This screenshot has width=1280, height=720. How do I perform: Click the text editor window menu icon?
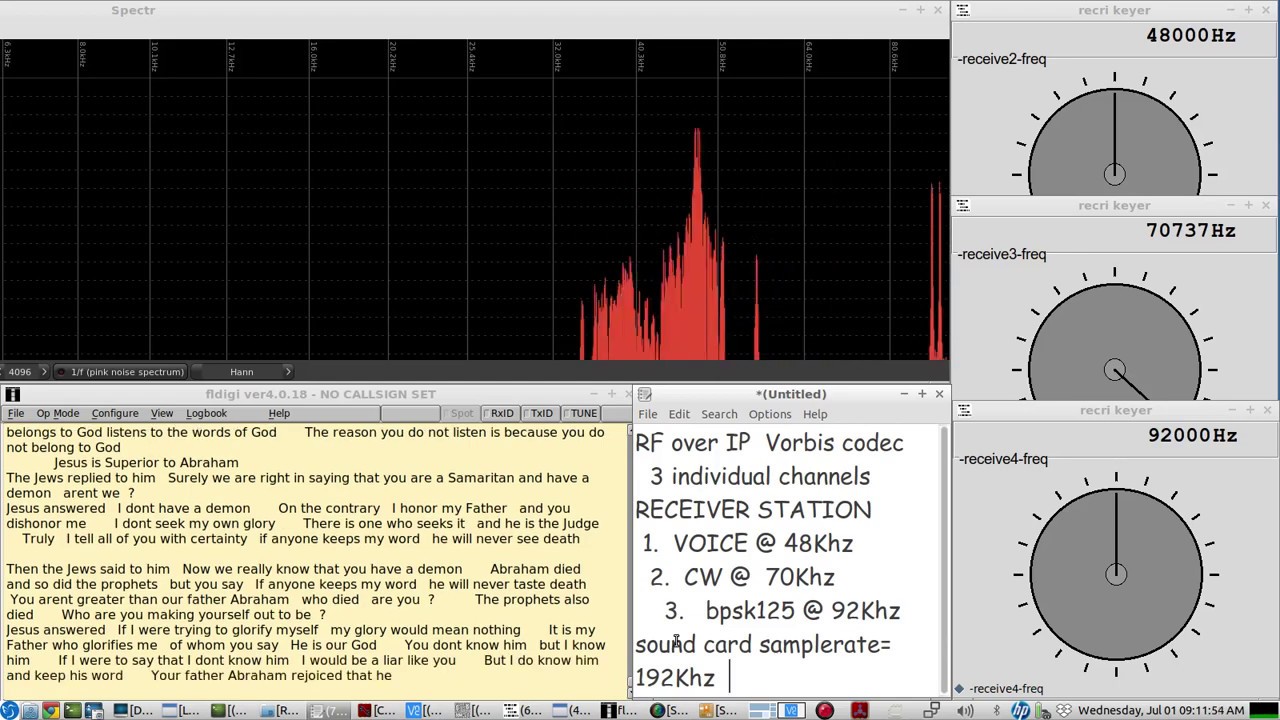point(645,394)
